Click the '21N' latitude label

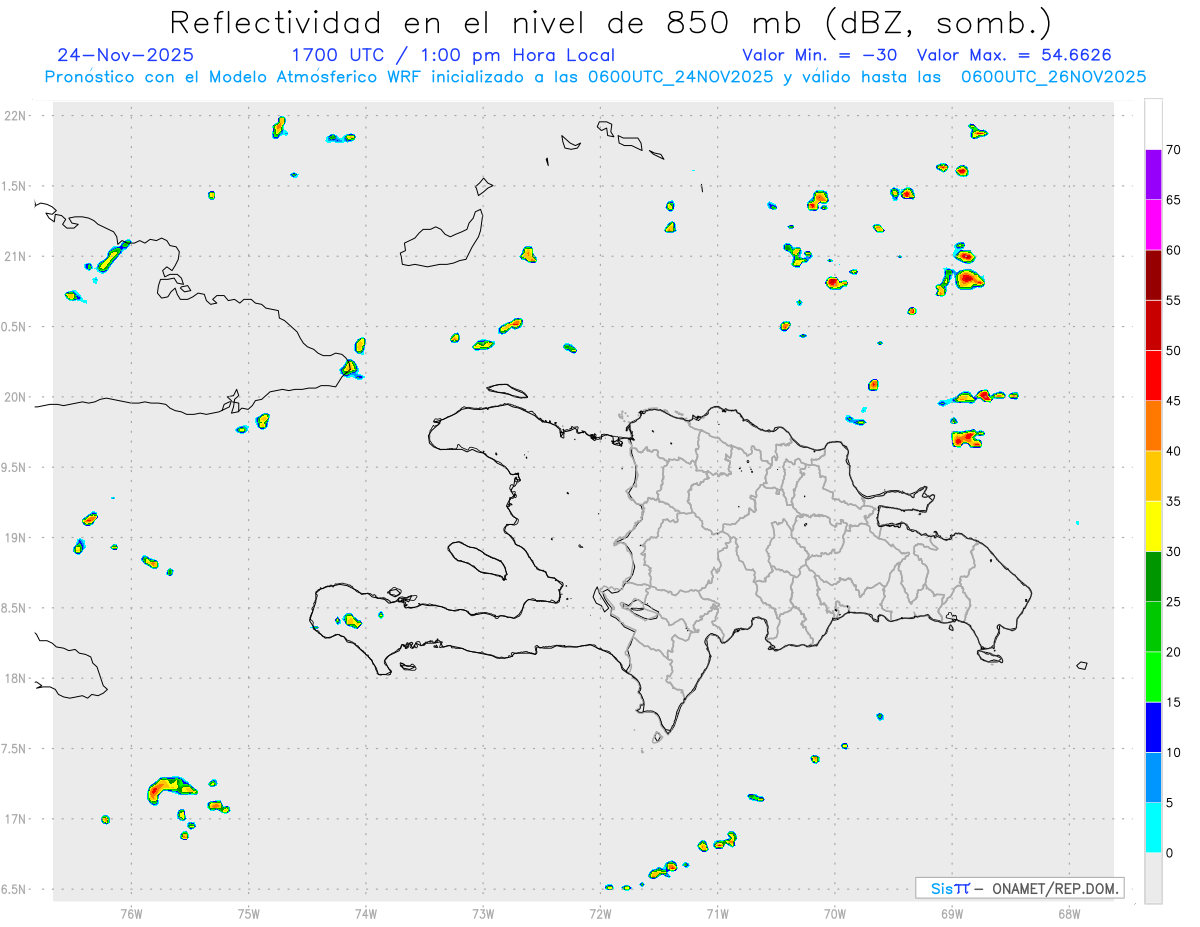[x=15, y=256]
